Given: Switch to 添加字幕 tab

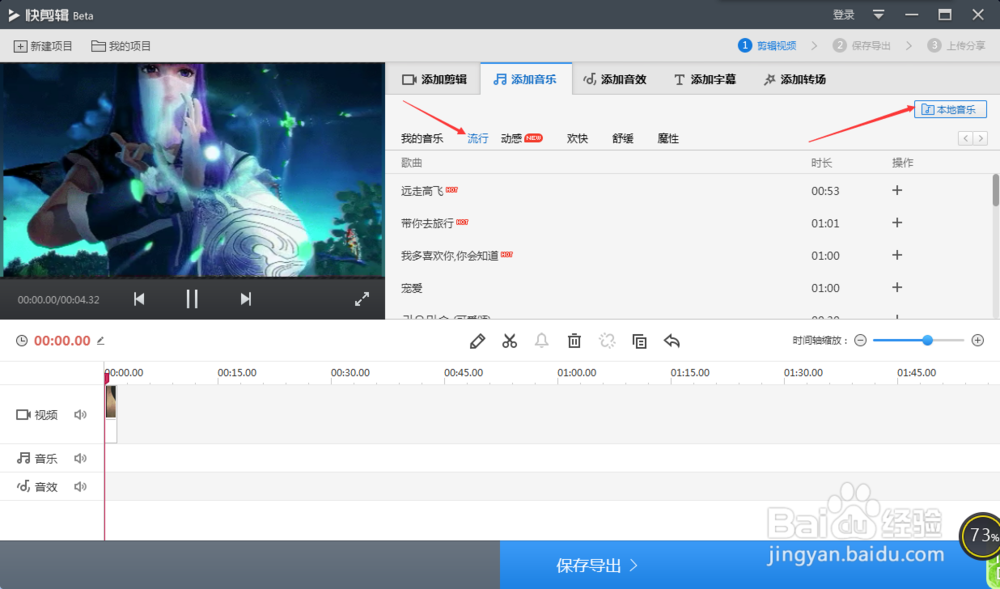Looking at the screenshot, I should [x=705, y=79].
